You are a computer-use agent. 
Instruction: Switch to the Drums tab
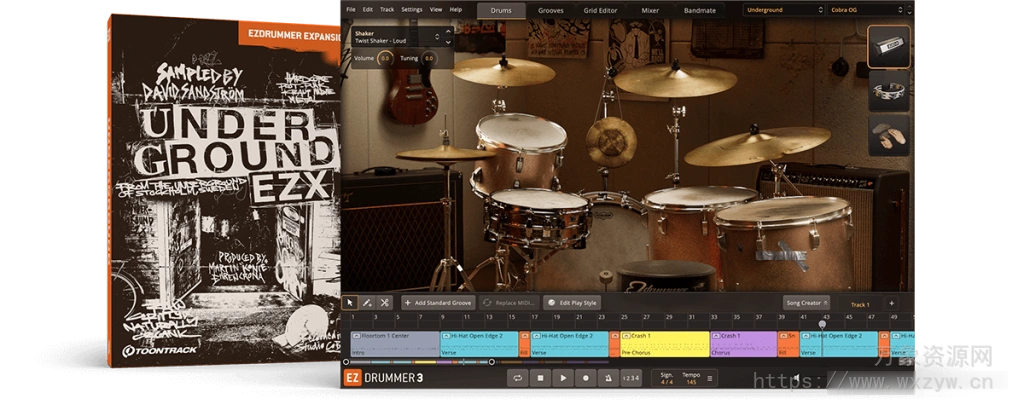pyautogui.click(x=501, y=10)
